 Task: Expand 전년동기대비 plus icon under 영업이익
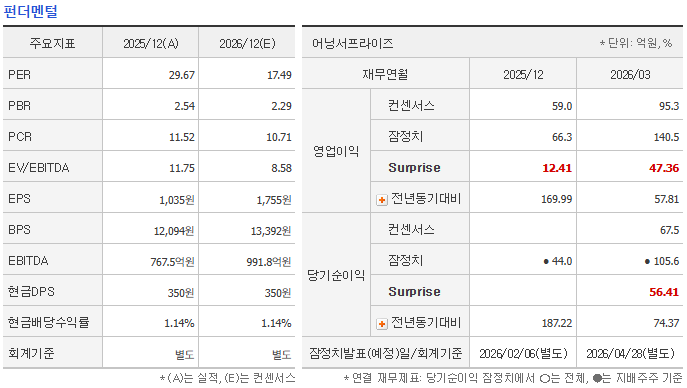point(382,200)
